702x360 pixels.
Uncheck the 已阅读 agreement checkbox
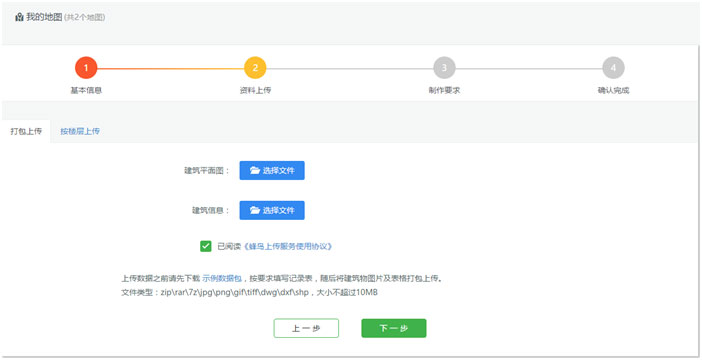point(205,246)
